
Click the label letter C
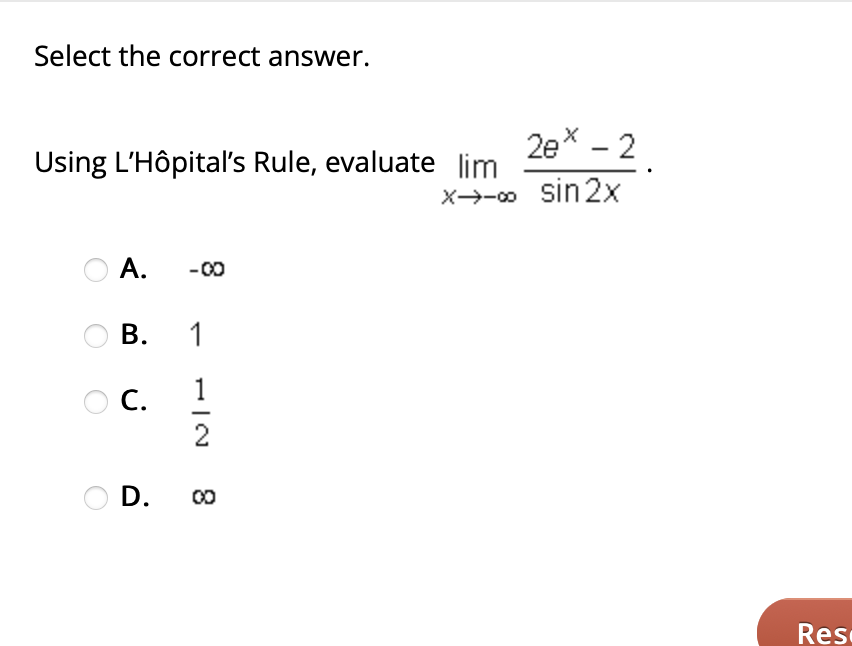133,401
